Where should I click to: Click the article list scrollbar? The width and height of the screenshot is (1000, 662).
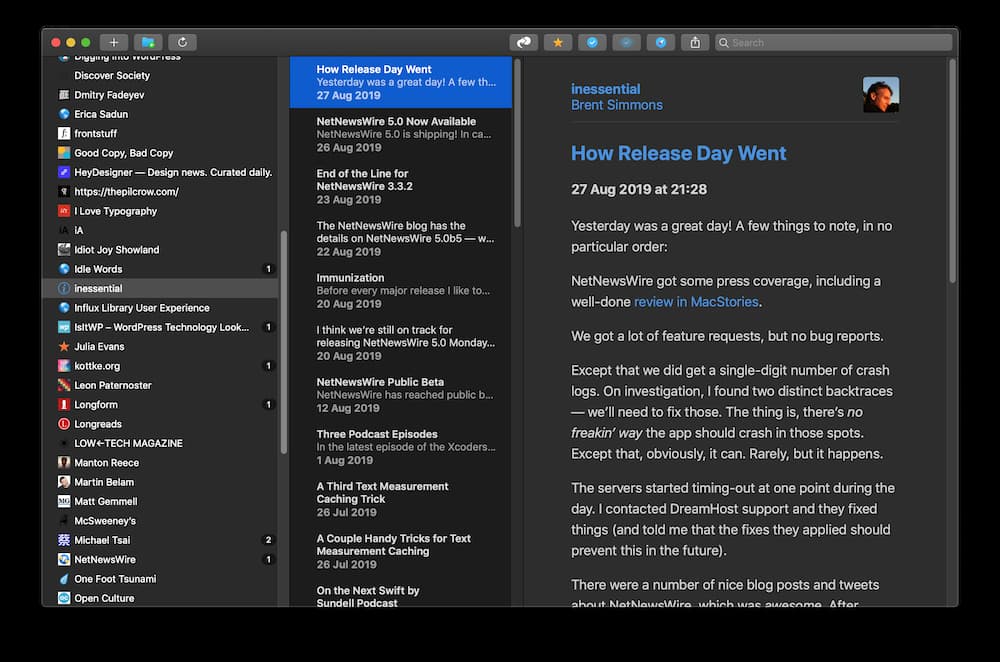(x=517, y=143)
